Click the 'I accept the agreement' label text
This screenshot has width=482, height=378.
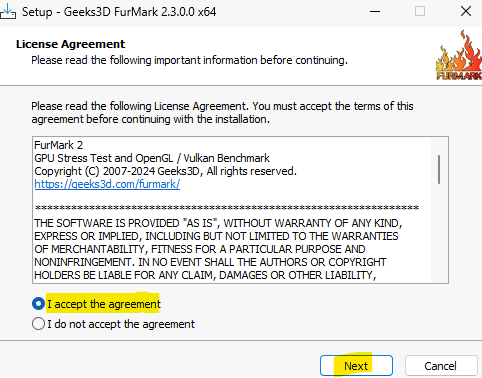pos(104,304)
